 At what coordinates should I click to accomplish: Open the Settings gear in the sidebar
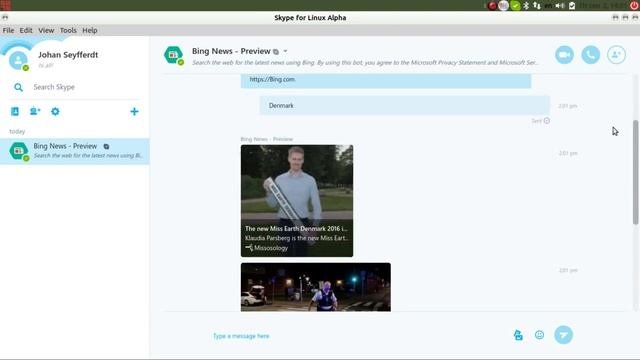click(55, 111)
